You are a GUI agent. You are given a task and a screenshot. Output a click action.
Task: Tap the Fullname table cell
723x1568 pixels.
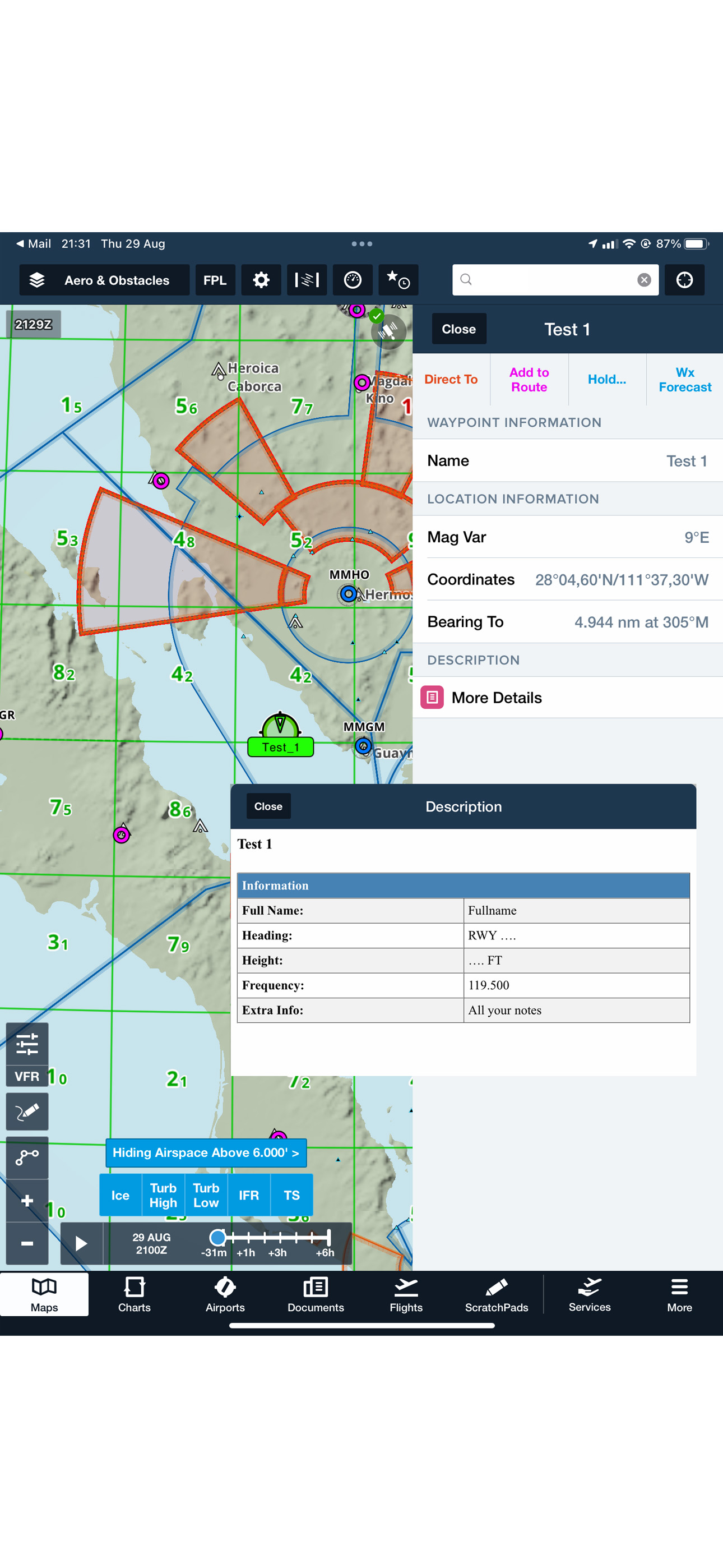pos(576,911)
